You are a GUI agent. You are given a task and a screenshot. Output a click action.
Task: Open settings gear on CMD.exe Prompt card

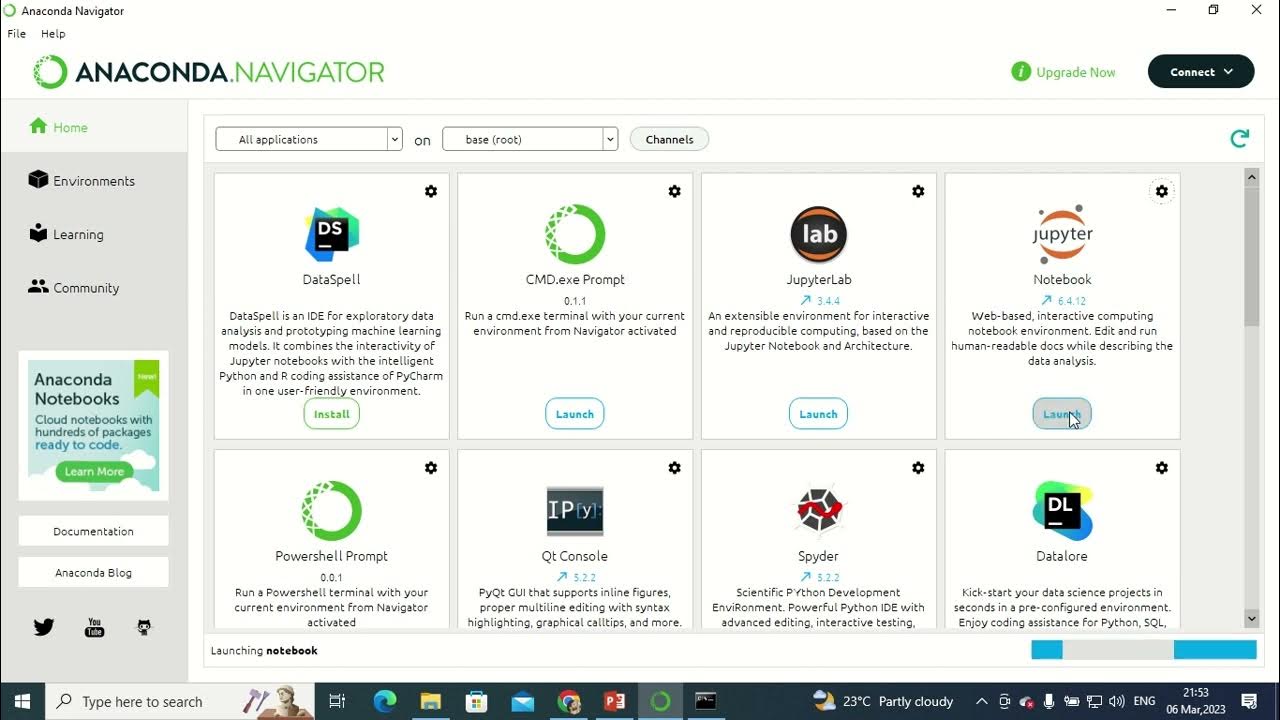(675, 191)
